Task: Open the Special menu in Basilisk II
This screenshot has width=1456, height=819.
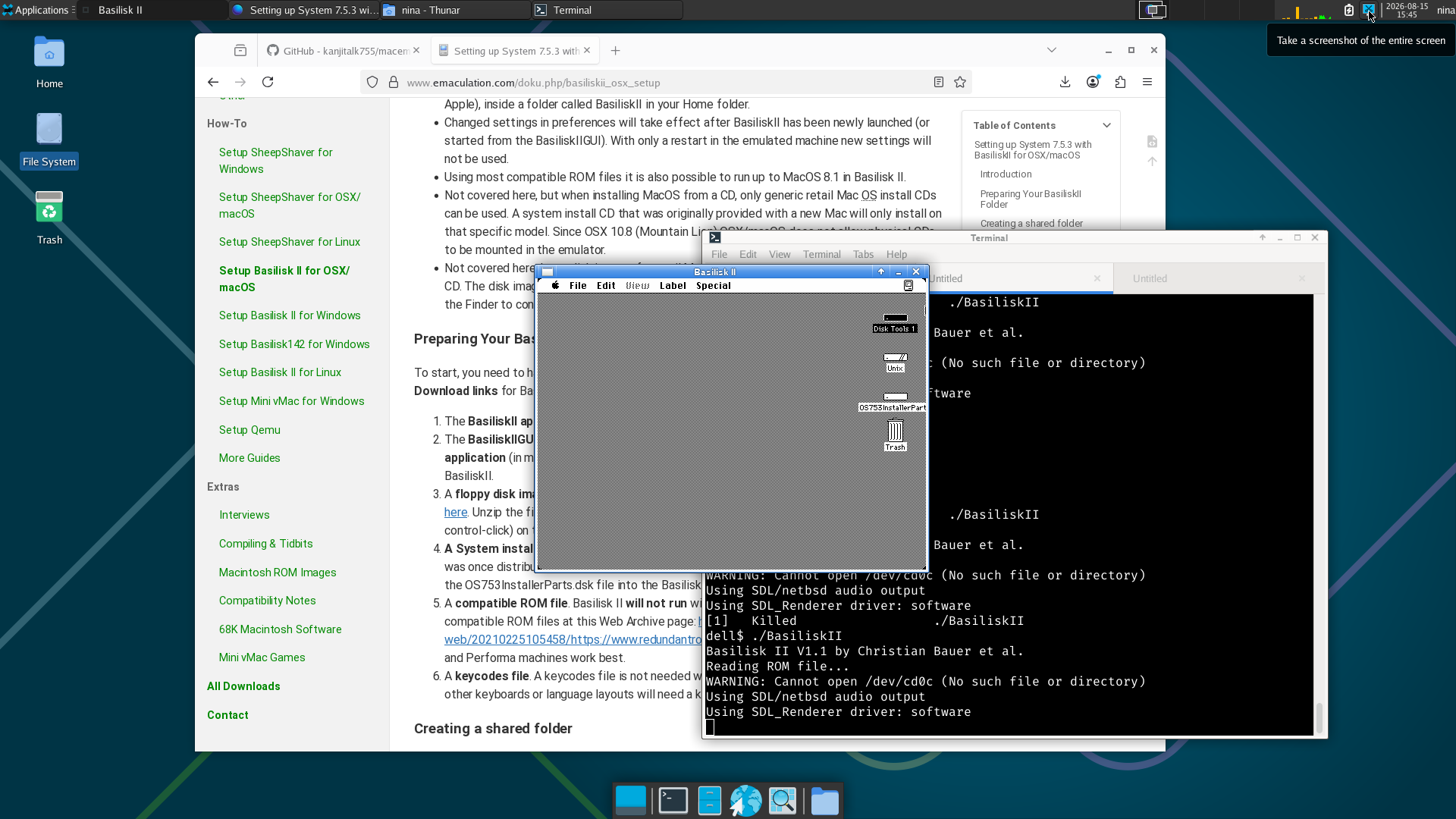Action: 714,286
